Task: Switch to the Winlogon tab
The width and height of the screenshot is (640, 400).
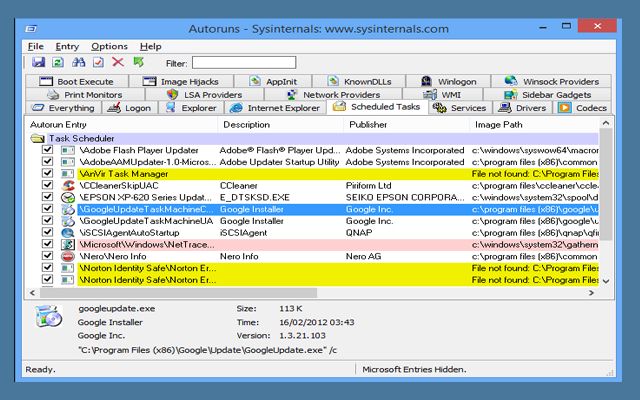Action: click(x=449, y=82)
